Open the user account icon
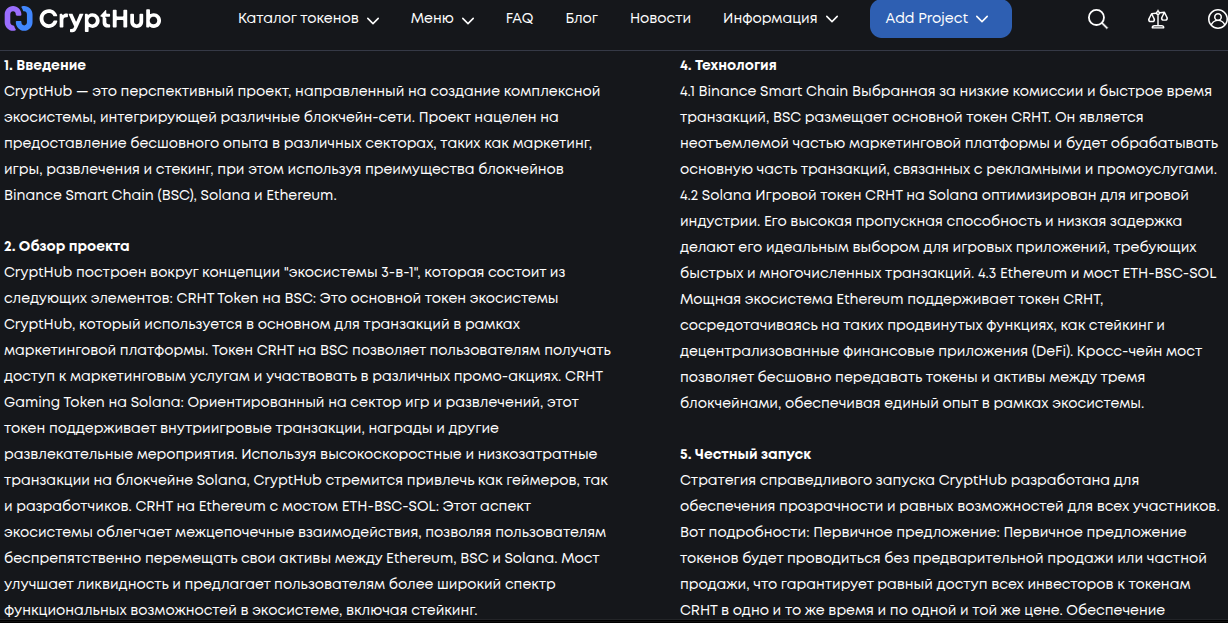This screenshot has width=1228, height=623. pos(1217,19)
